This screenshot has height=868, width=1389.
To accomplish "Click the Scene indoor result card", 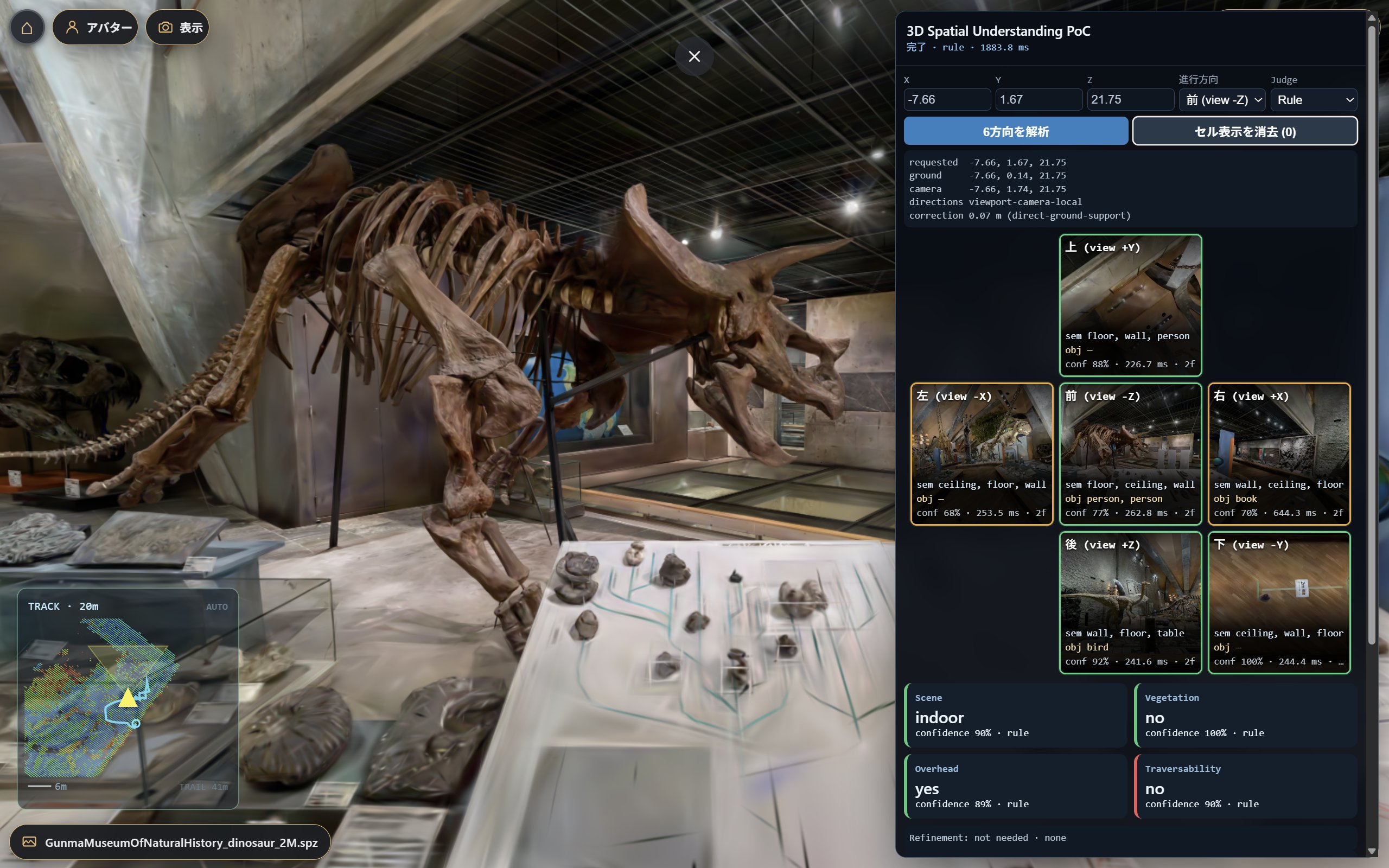I will click(x=1016, y=714).
